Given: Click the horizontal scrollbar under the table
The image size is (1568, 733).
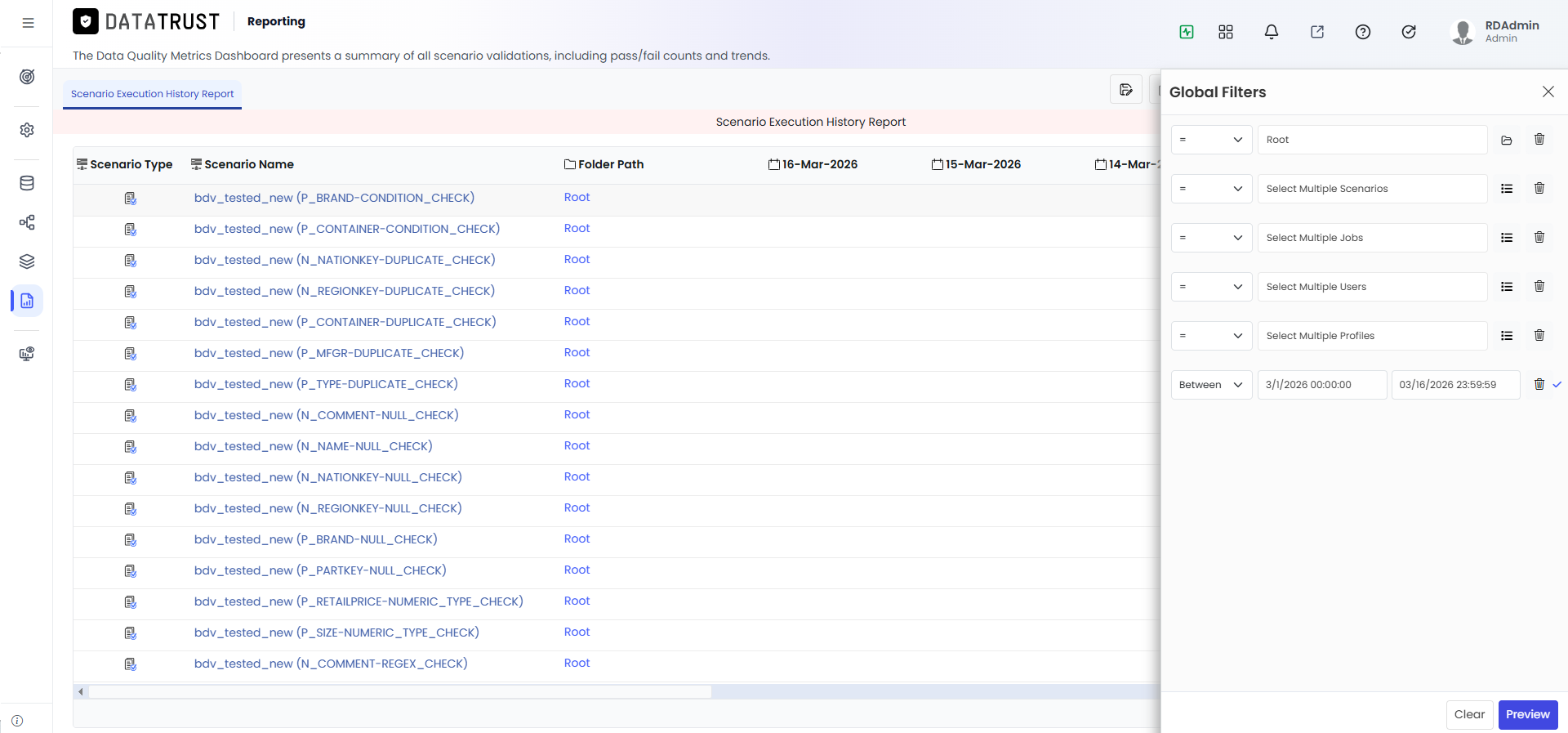Looking at the screenshot, I should (400, 692).
